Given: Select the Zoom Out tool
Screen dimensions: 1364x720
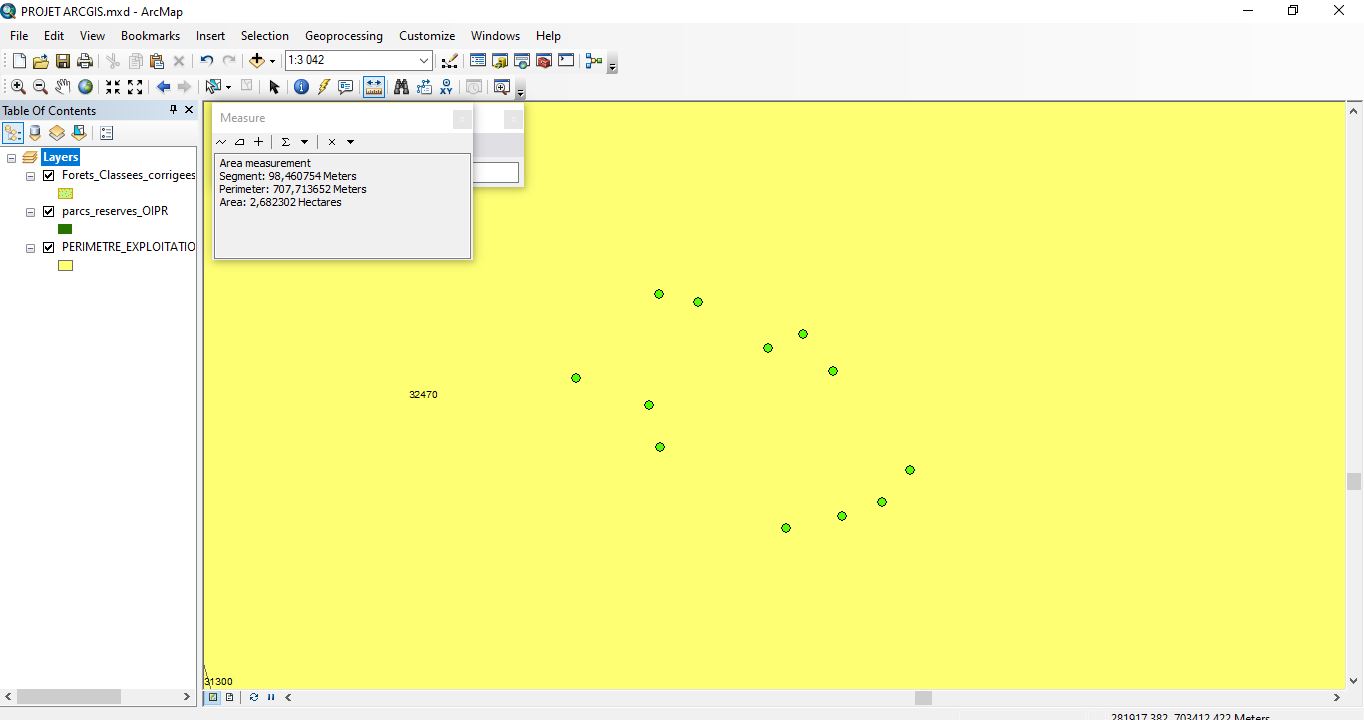Looking at the screenshot, I should (40, 87).
